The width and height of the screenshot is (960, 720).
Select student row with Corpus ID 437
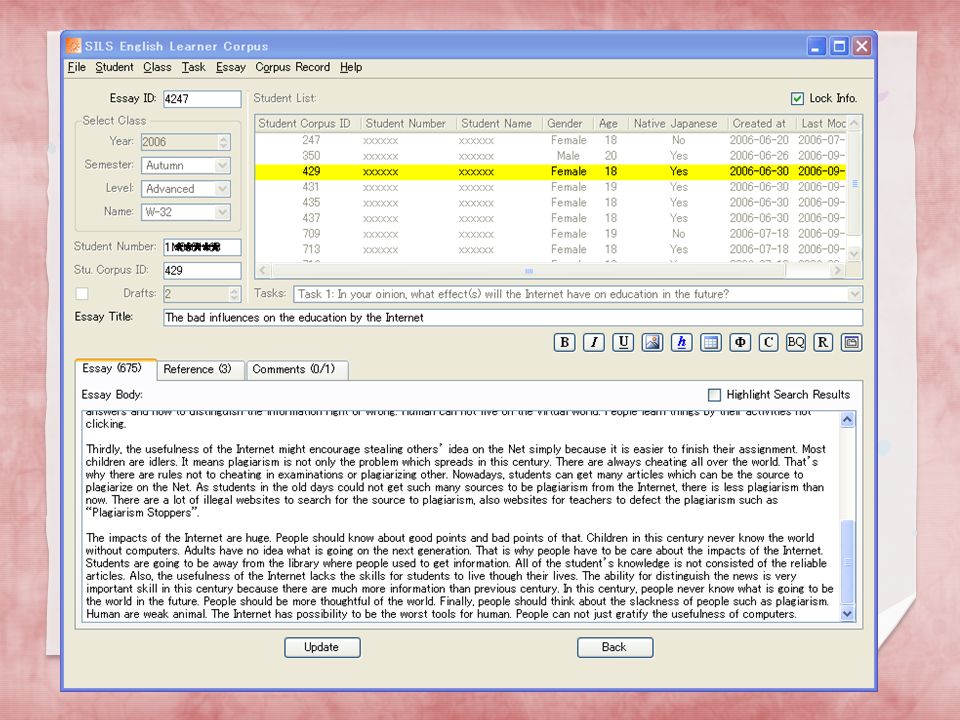tap(552, 219)
